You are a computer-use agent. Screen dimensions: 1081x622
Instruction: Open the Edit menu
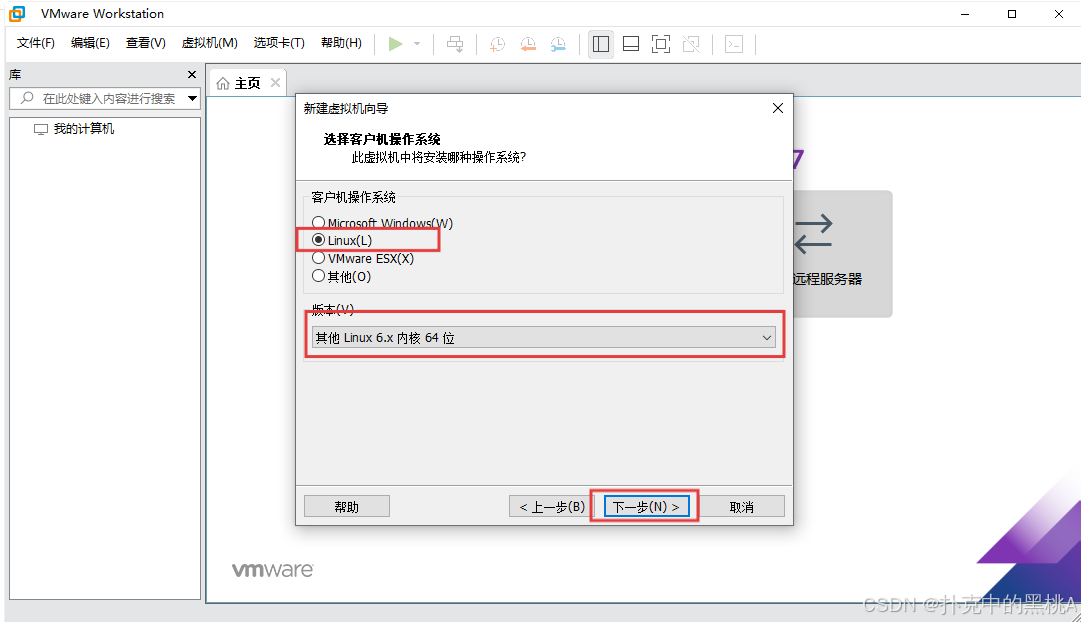point(90,43)
